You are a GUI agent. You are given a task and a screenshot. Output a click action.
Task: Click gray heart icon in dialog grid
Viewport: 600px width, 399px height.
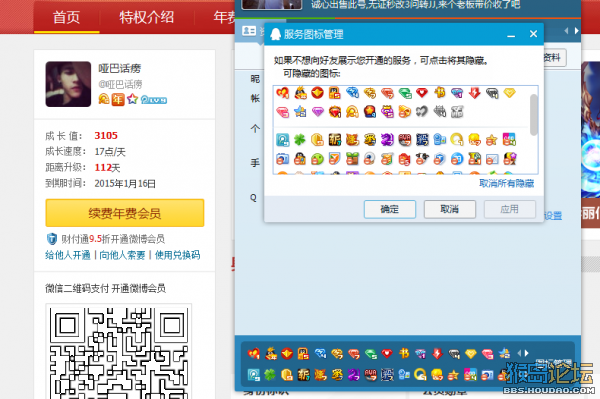coord(422,112)
